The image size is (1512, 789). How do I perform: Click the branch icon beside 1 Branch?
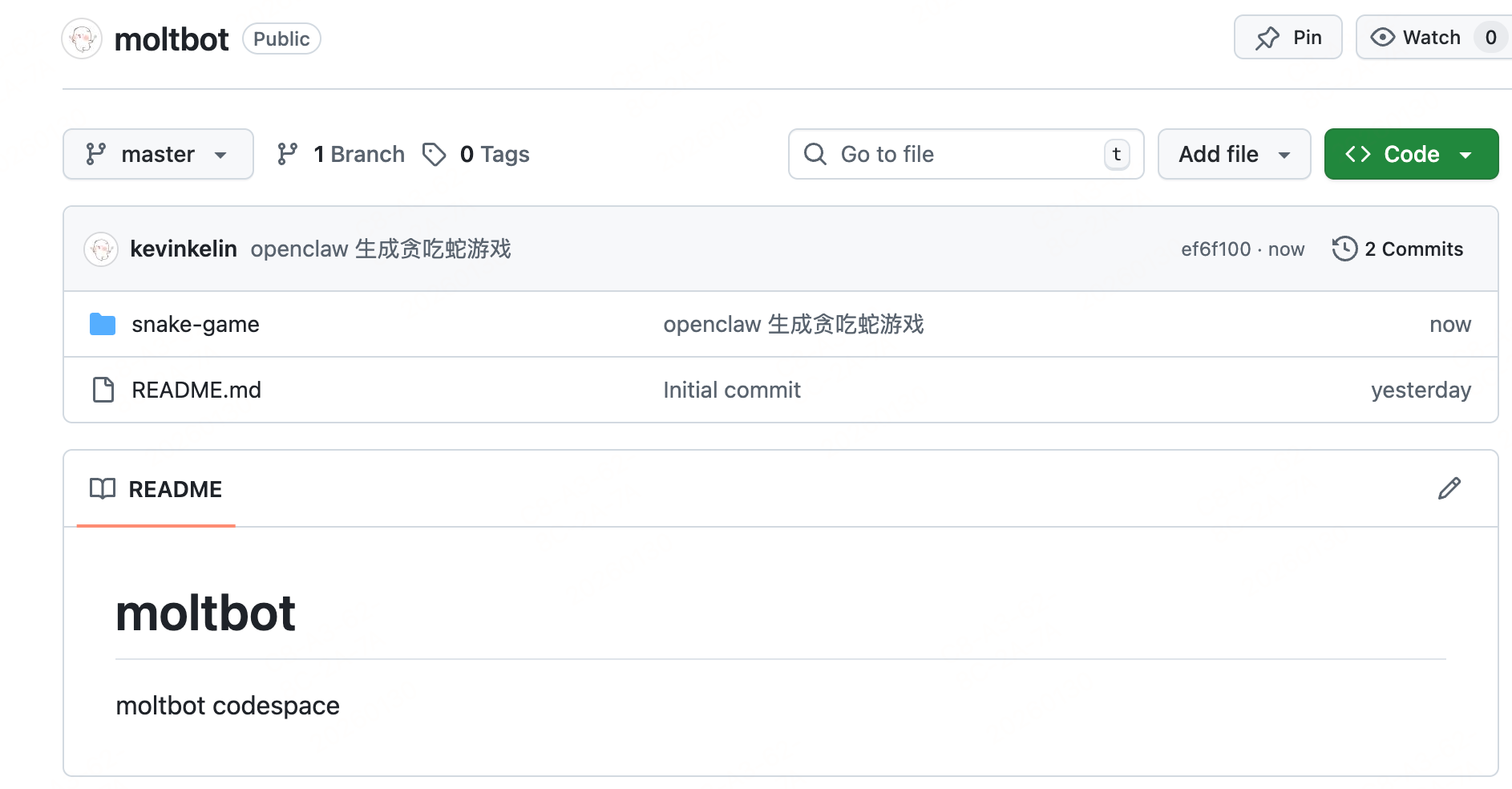(287, 154)
